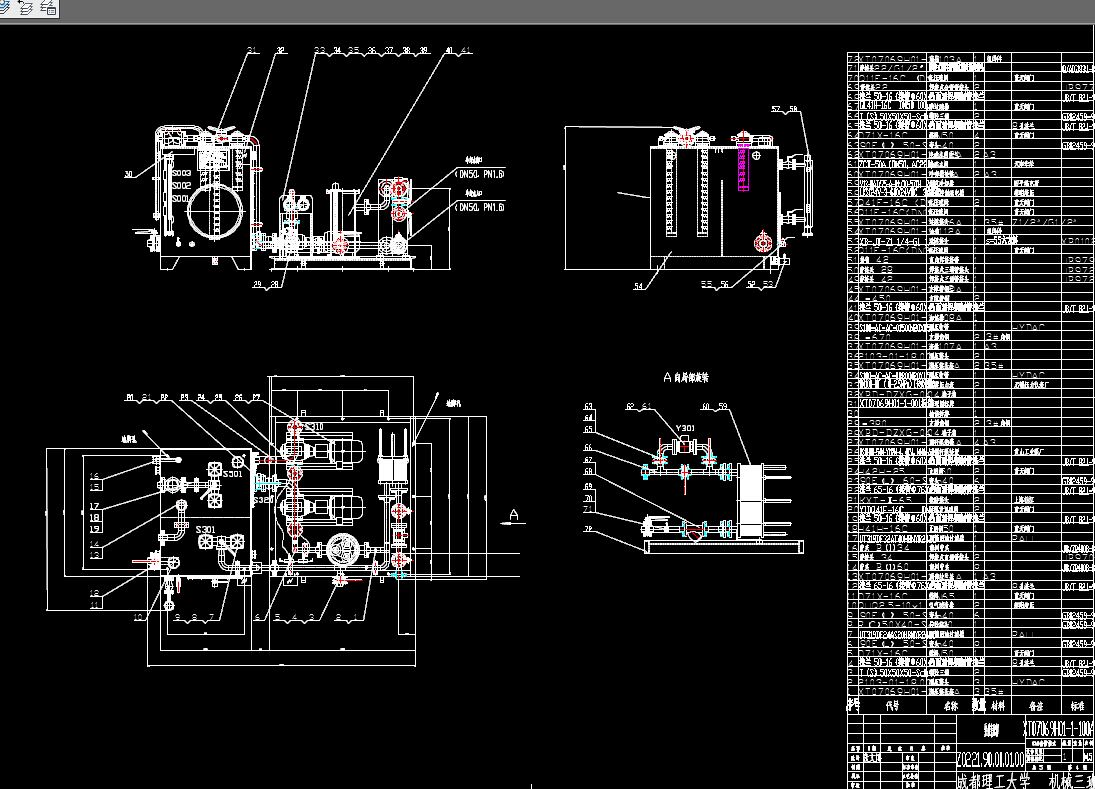Select callout number 32 above the tank
The image size is (1095, 789).
(280, 50)
